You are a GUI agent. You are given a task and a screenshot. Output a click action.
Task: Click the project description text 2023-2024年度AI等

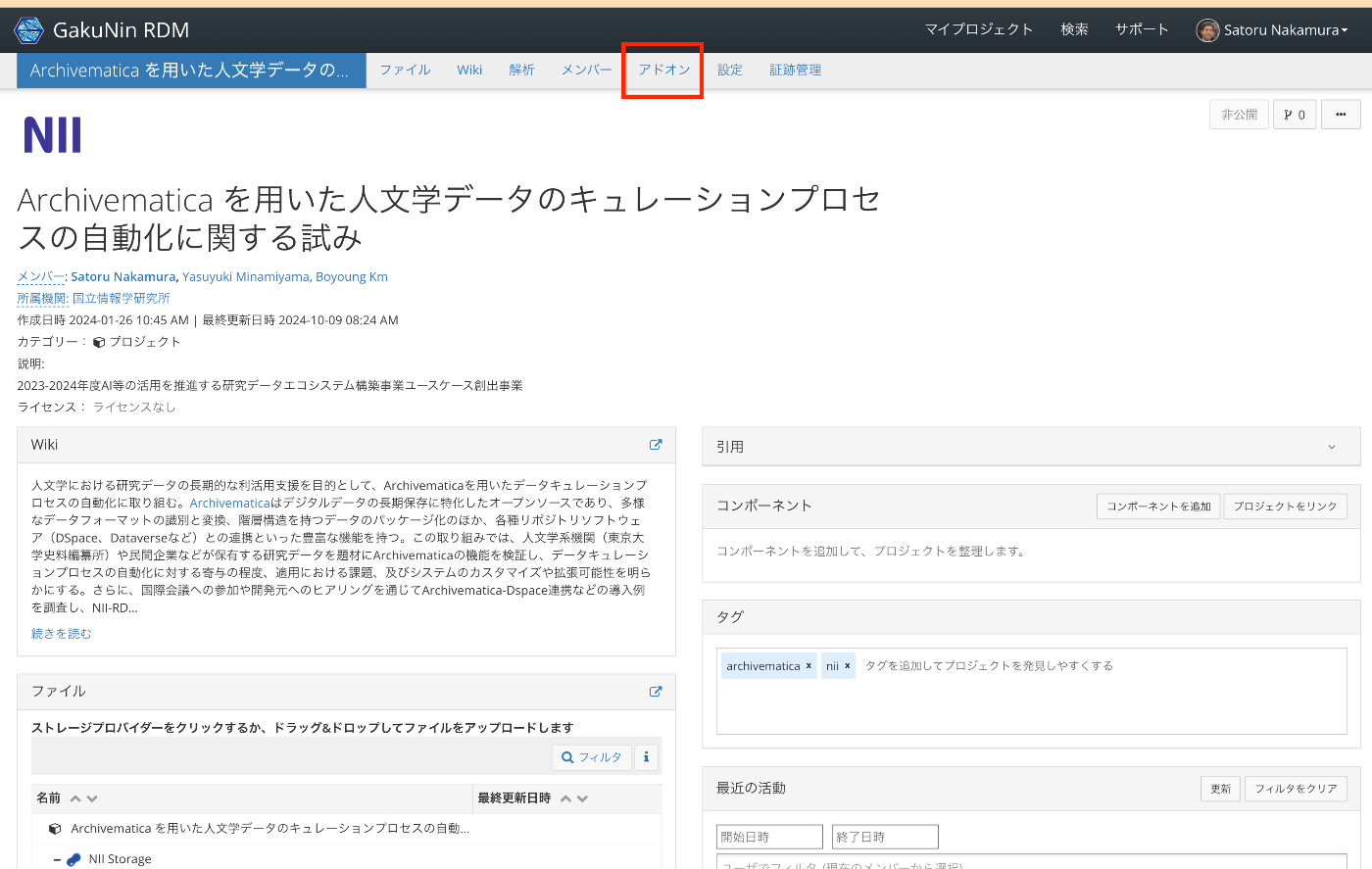(x=269, y=386)
